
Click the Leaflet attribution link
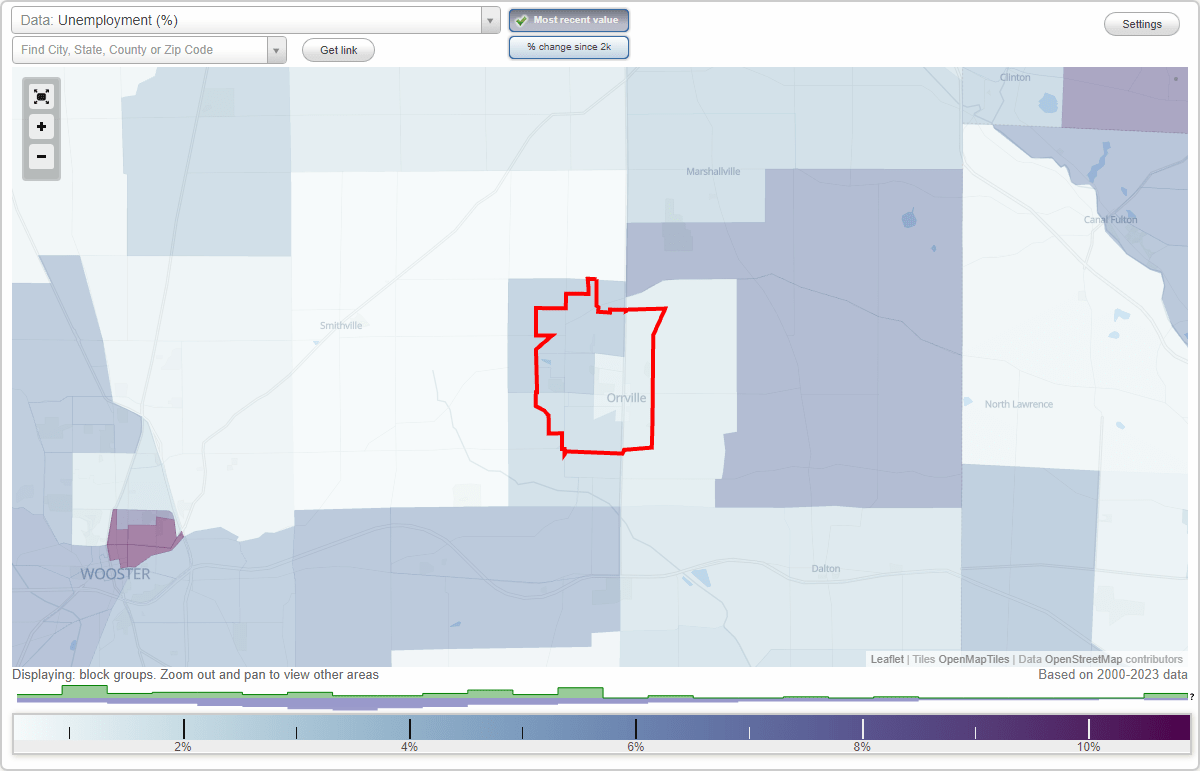click(887, 659)
